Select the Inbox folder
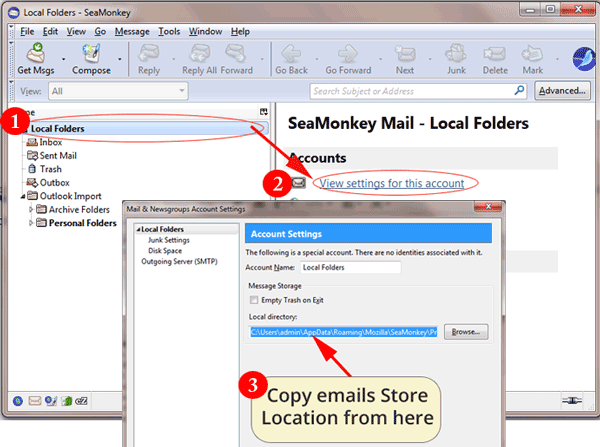The width and height of the screenshot is (600, 447). [x=50, y=142]
